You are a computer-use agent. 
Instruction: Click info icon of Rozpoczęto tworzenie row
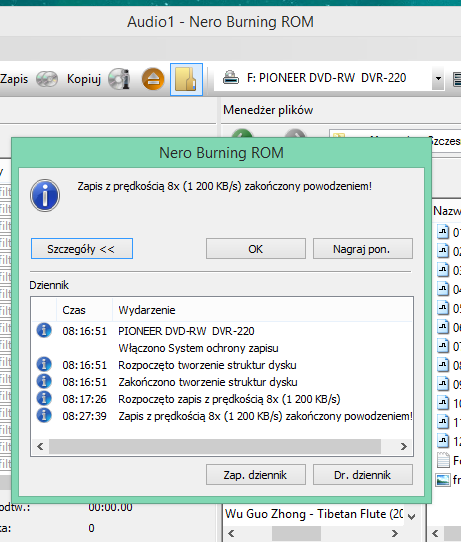(44, 364)
